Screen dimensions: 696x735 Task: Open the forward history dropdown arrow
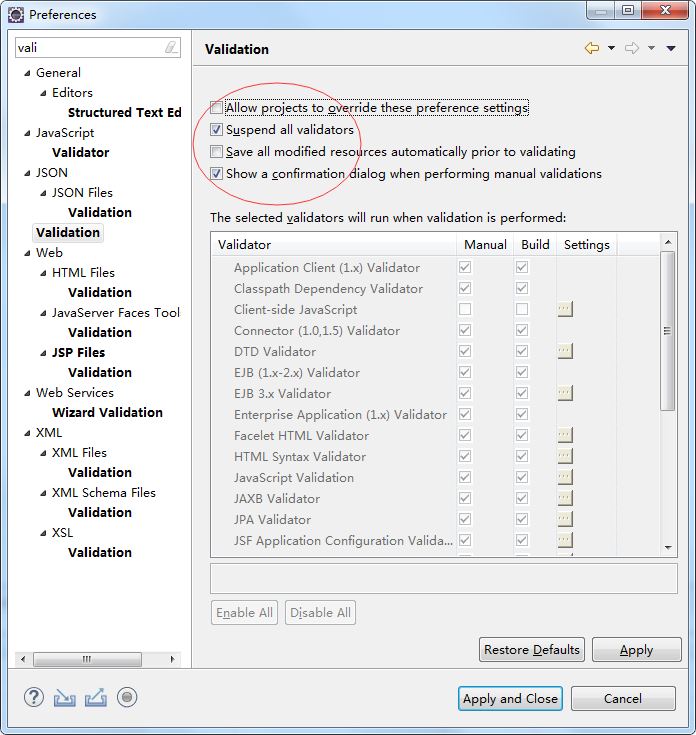pyautogui.click(x=651, y=48)
